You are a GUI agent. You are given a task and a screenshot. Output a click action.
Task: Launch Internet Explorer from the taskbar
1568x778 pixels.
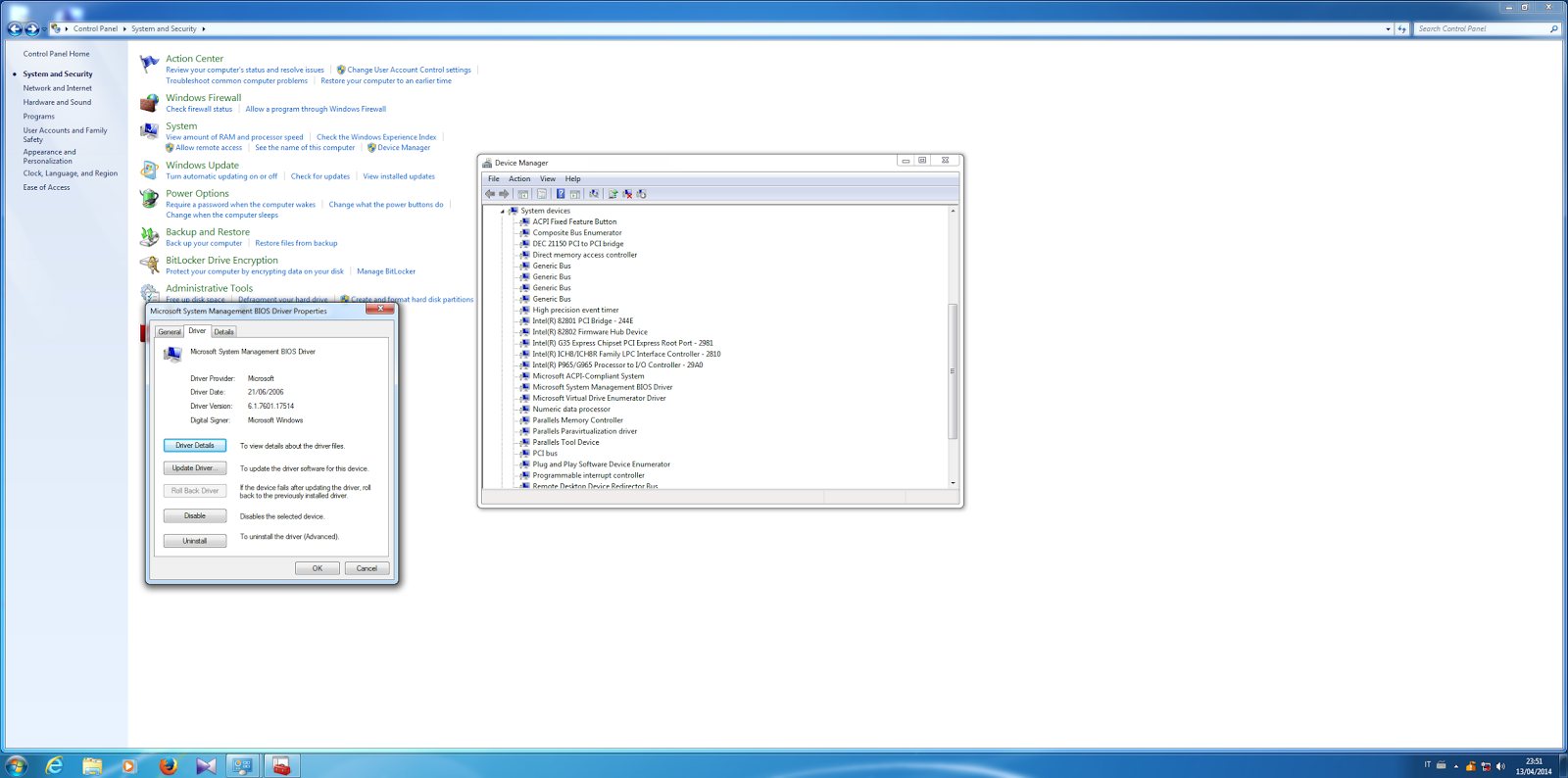(x=54, y=766)
